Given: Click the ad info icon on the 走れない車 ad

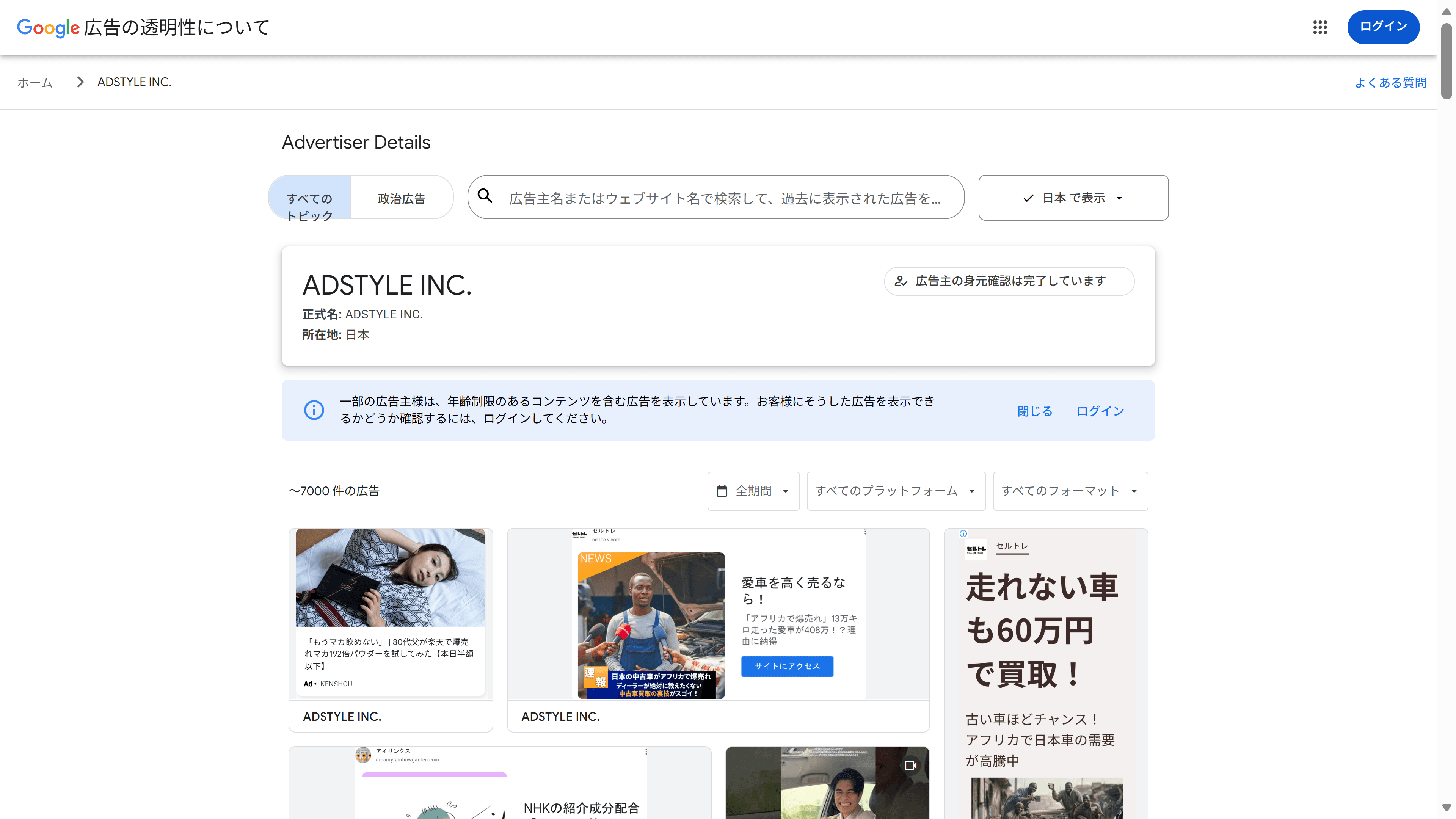Looking at the screenshot, I should [x=963, y=533].
